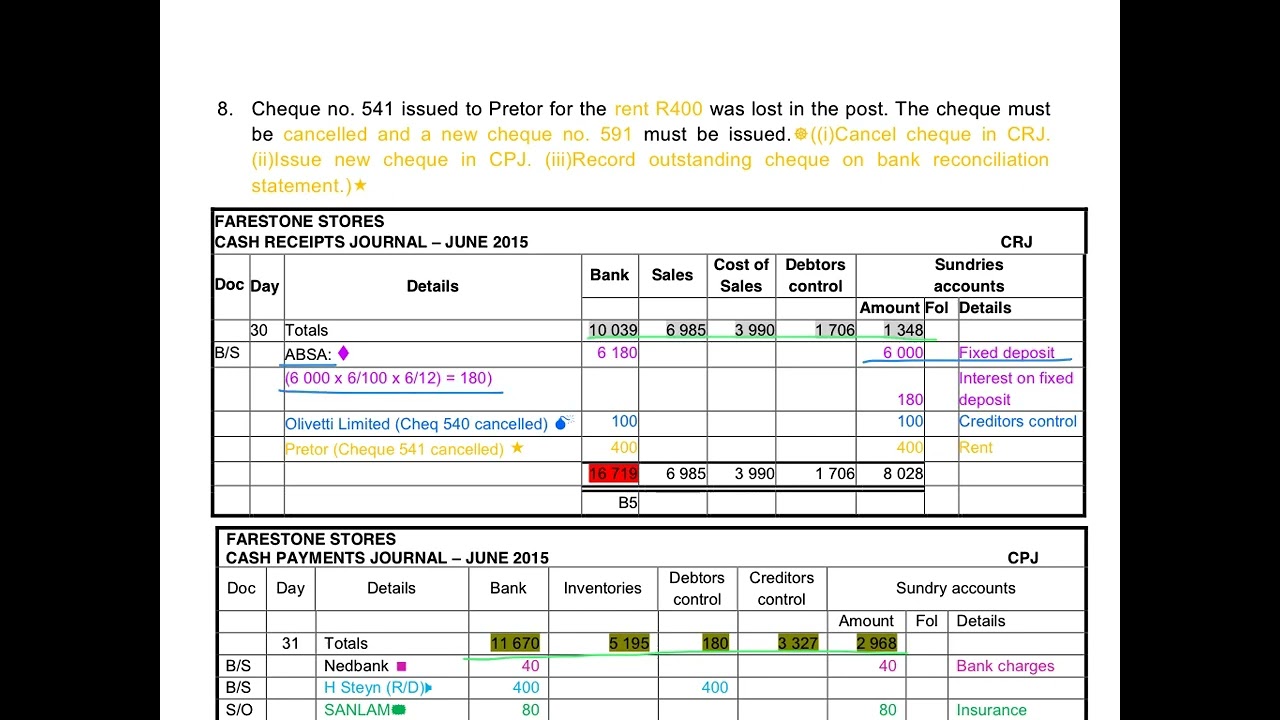Click the blue arrow after H Steyn (R/D)

pos(429,688)
